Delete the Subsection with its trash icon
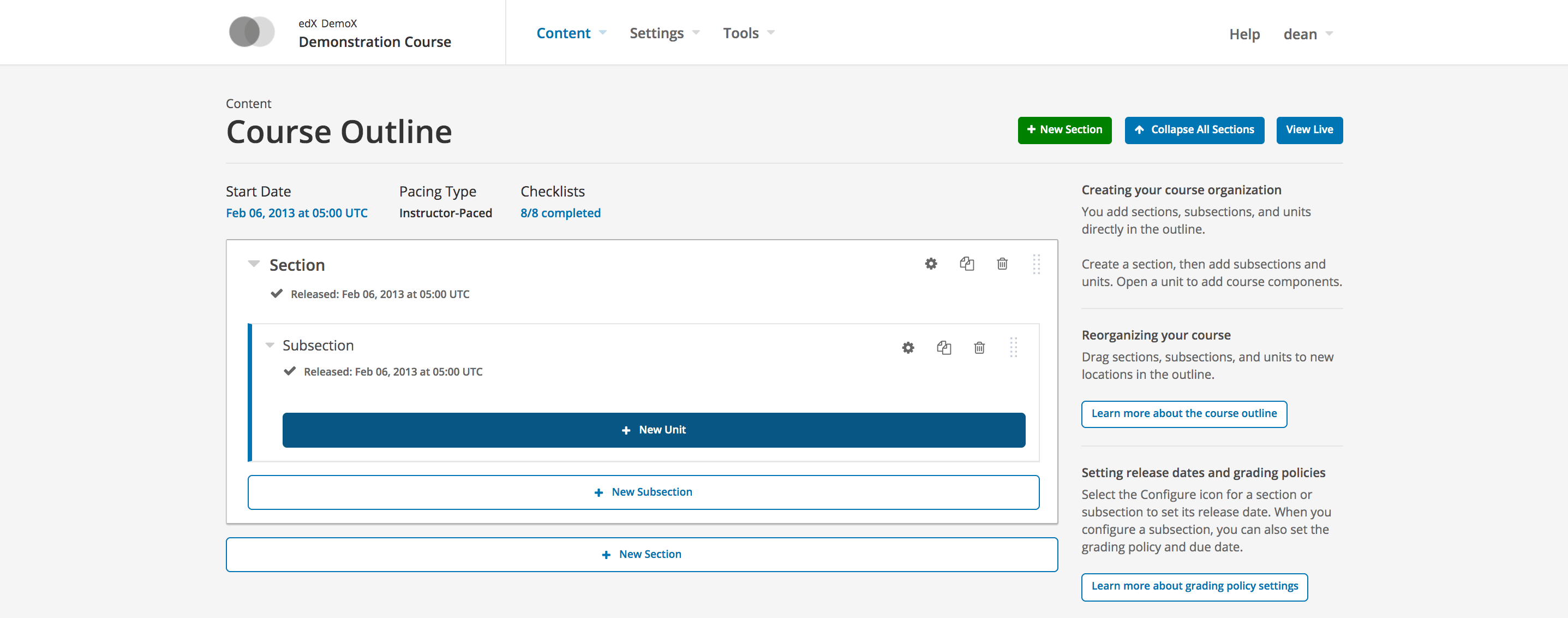The width and height of the screenshot is (1568, 618). 979,347
